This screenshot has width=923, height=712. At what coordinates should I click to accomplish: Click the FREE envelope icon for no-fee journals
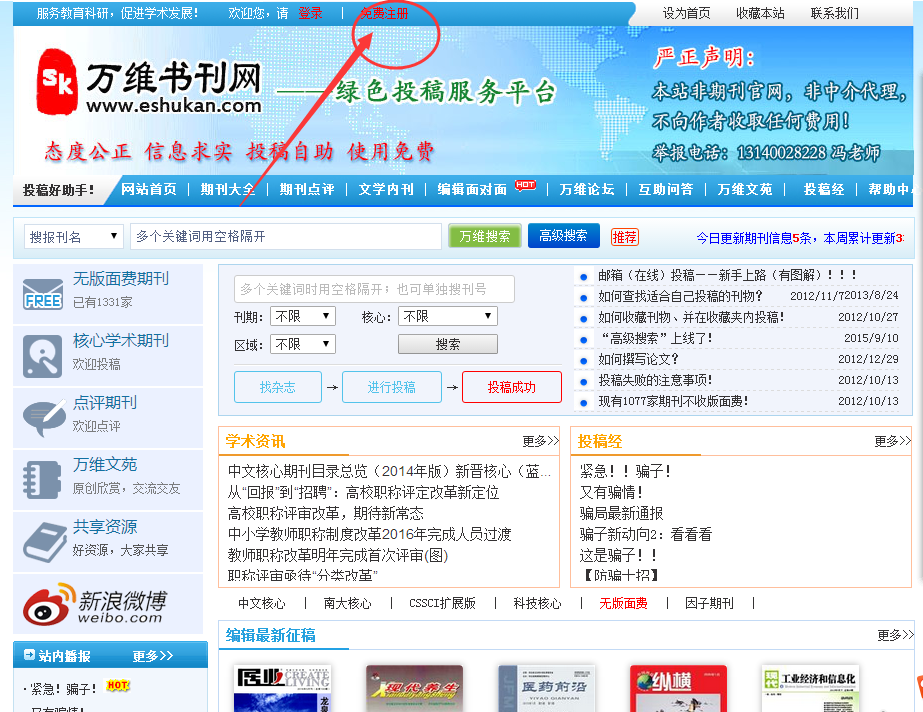point(43,294)
